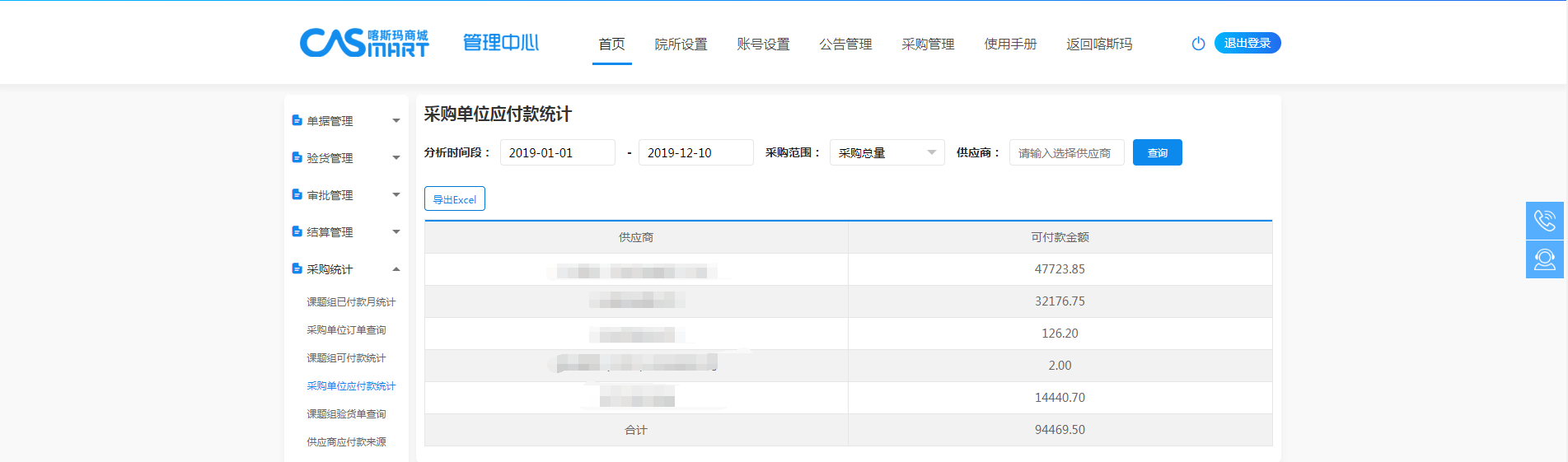Click the 结算管理 document icon
This screenshot has height=462, width=1568.
(297, 231)
